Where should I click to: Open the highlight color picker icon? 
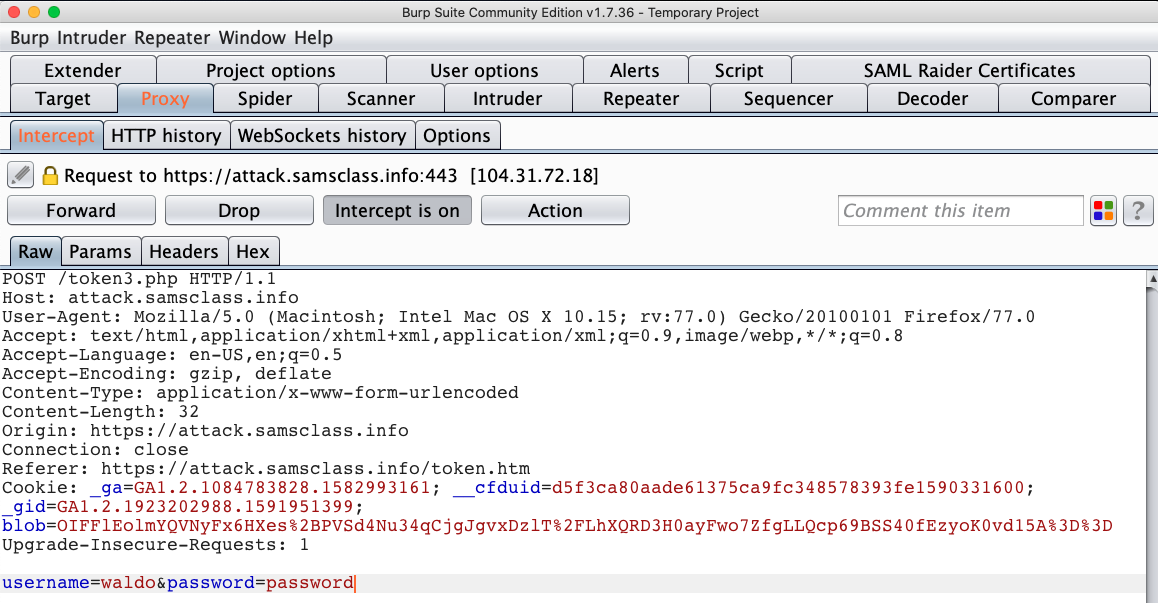[1103, 211]
